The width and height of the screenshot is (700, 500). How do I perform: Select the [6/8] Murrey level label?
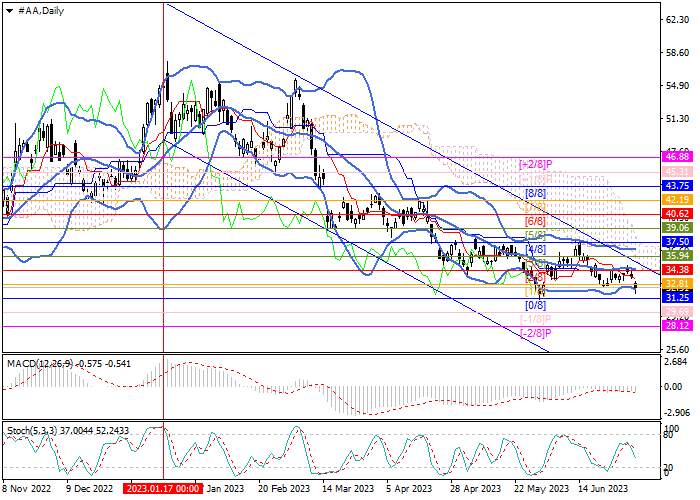pos(535,221)
